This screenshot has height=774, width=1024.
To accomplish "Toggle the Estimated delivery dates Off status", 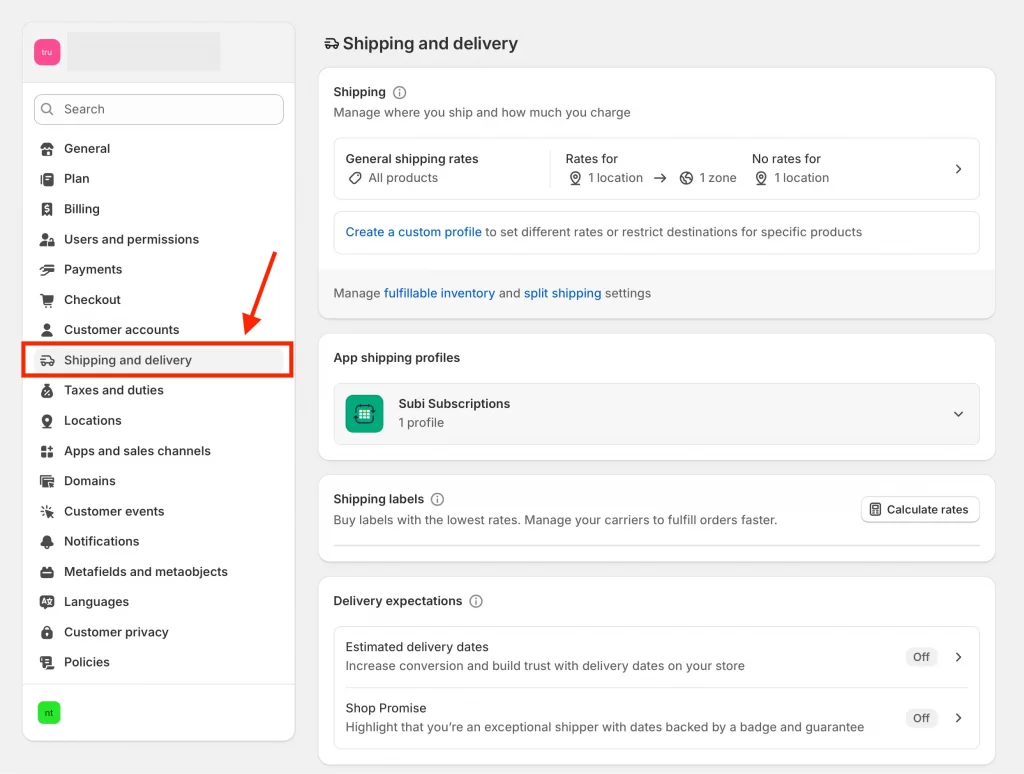I will click(921, 657).
